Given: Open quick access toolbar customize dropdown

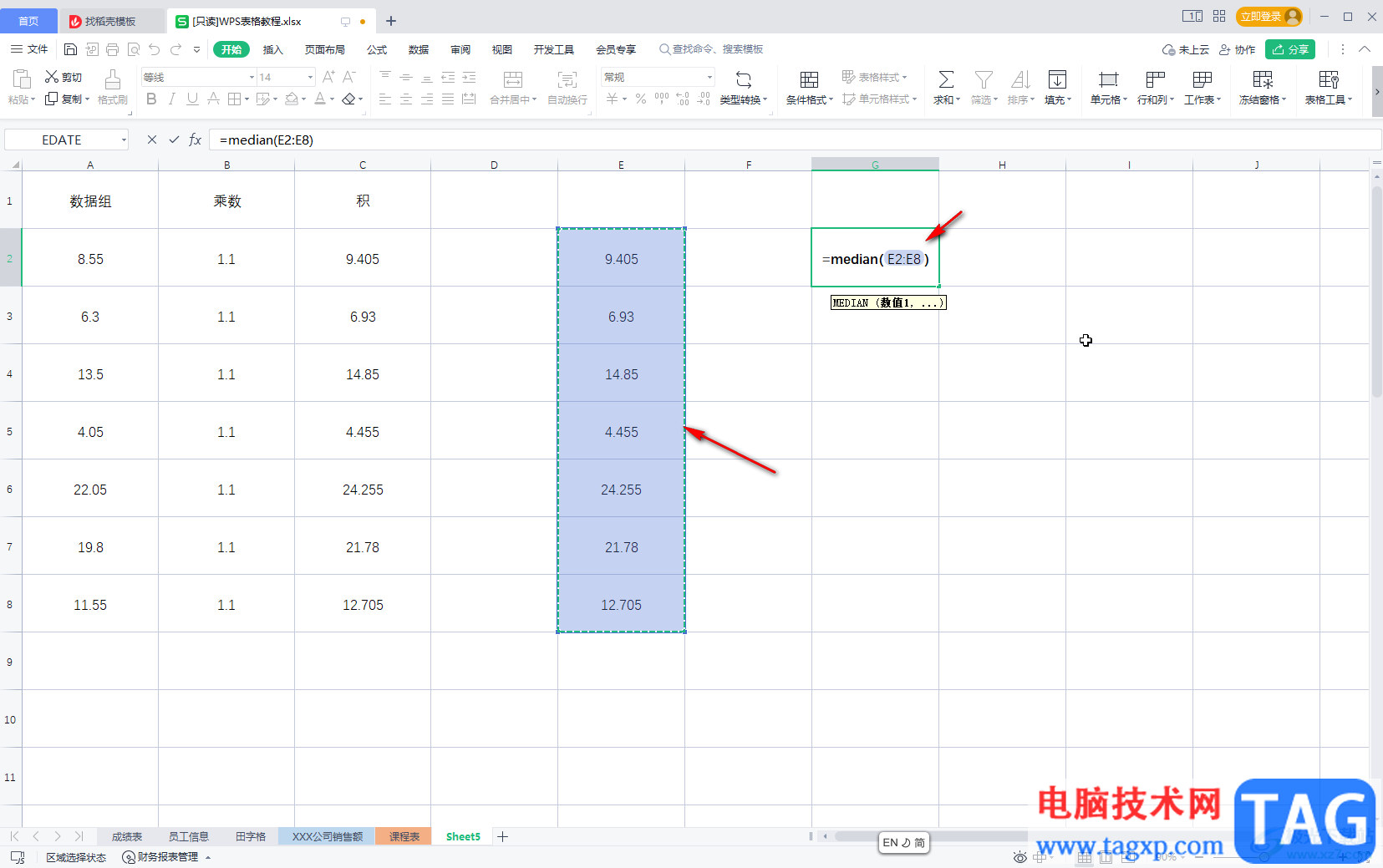Looking at the screenshot, I should coord(197,49).
